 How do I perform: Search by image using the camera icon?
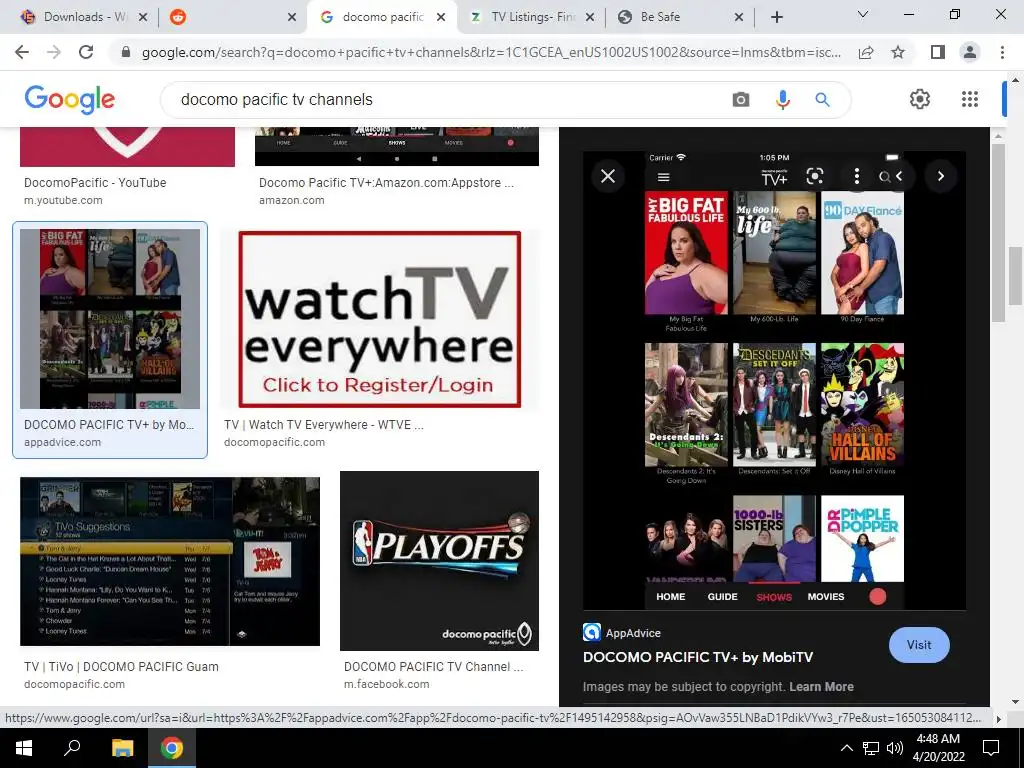741,100
